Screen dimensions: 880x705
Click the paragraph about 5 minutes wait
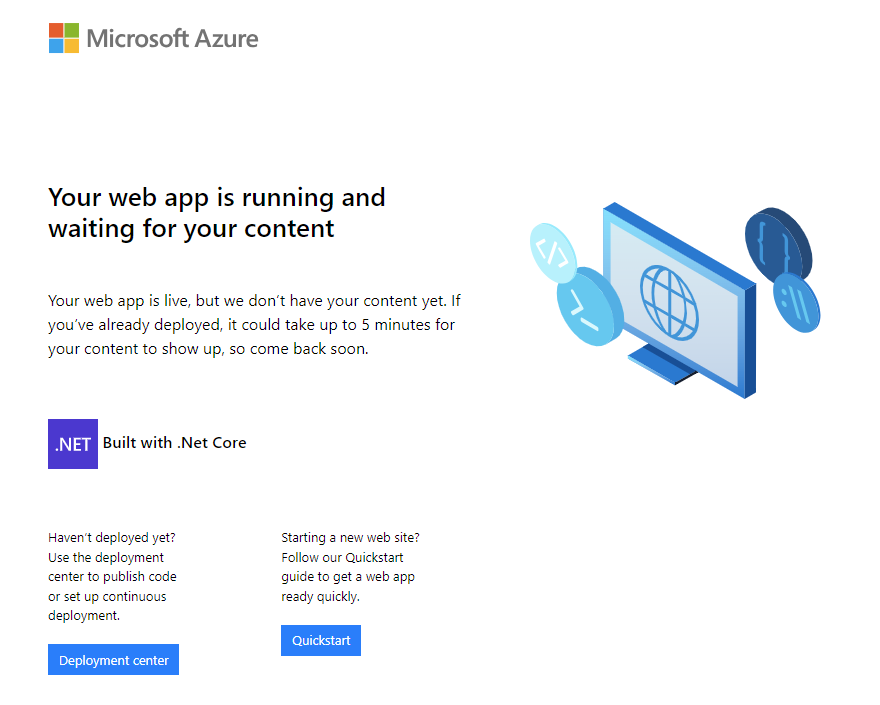click(x=254, y=325)
